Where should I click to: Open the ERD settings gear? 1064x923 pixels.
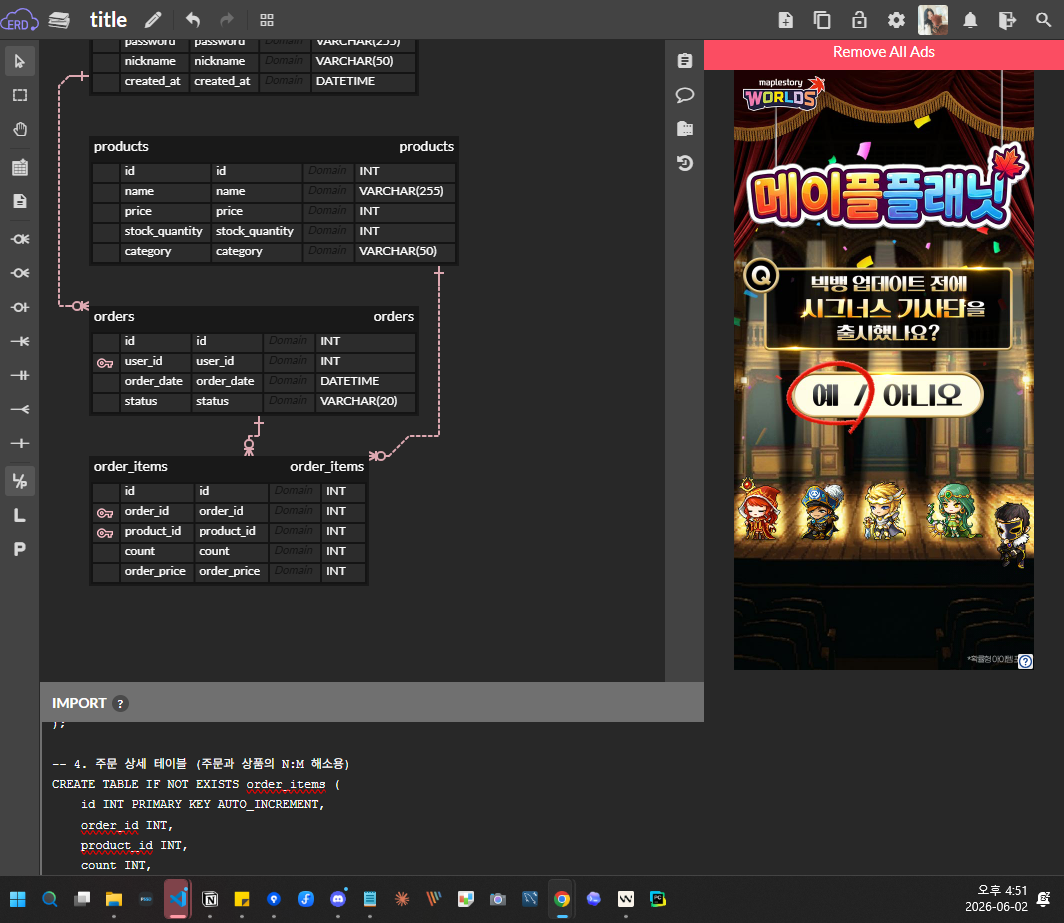(896, 20)
